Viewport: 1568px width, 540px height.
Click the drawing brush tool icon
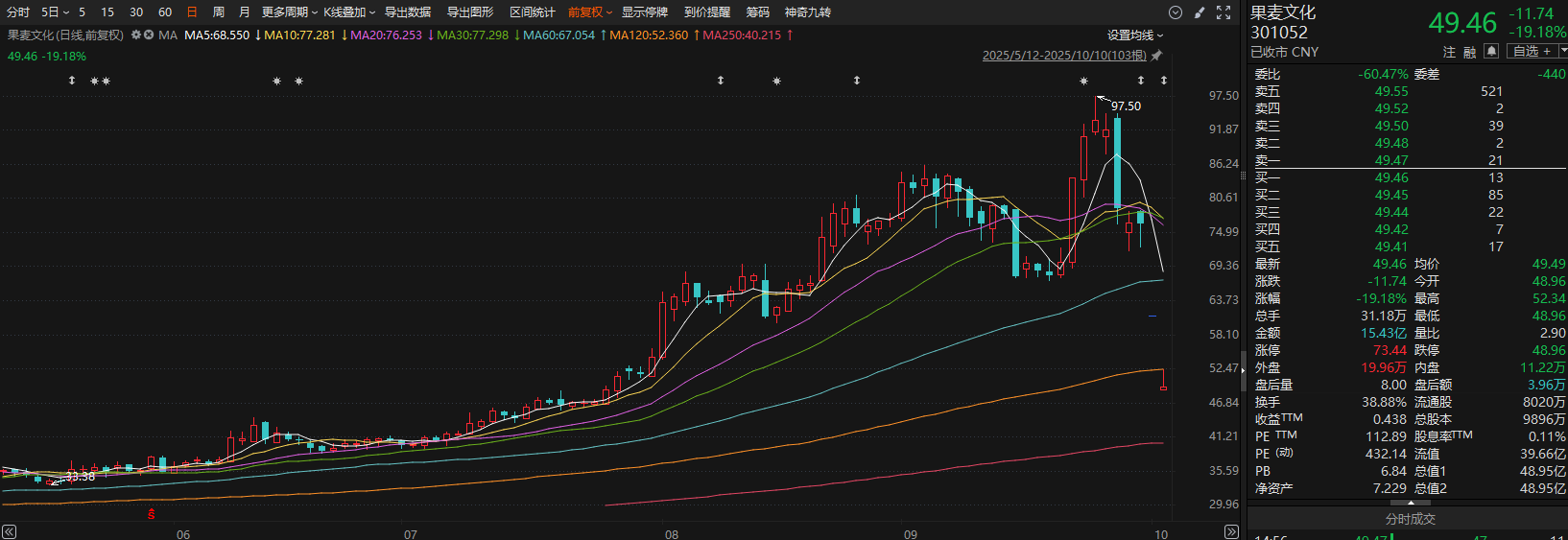[1200, 12]
